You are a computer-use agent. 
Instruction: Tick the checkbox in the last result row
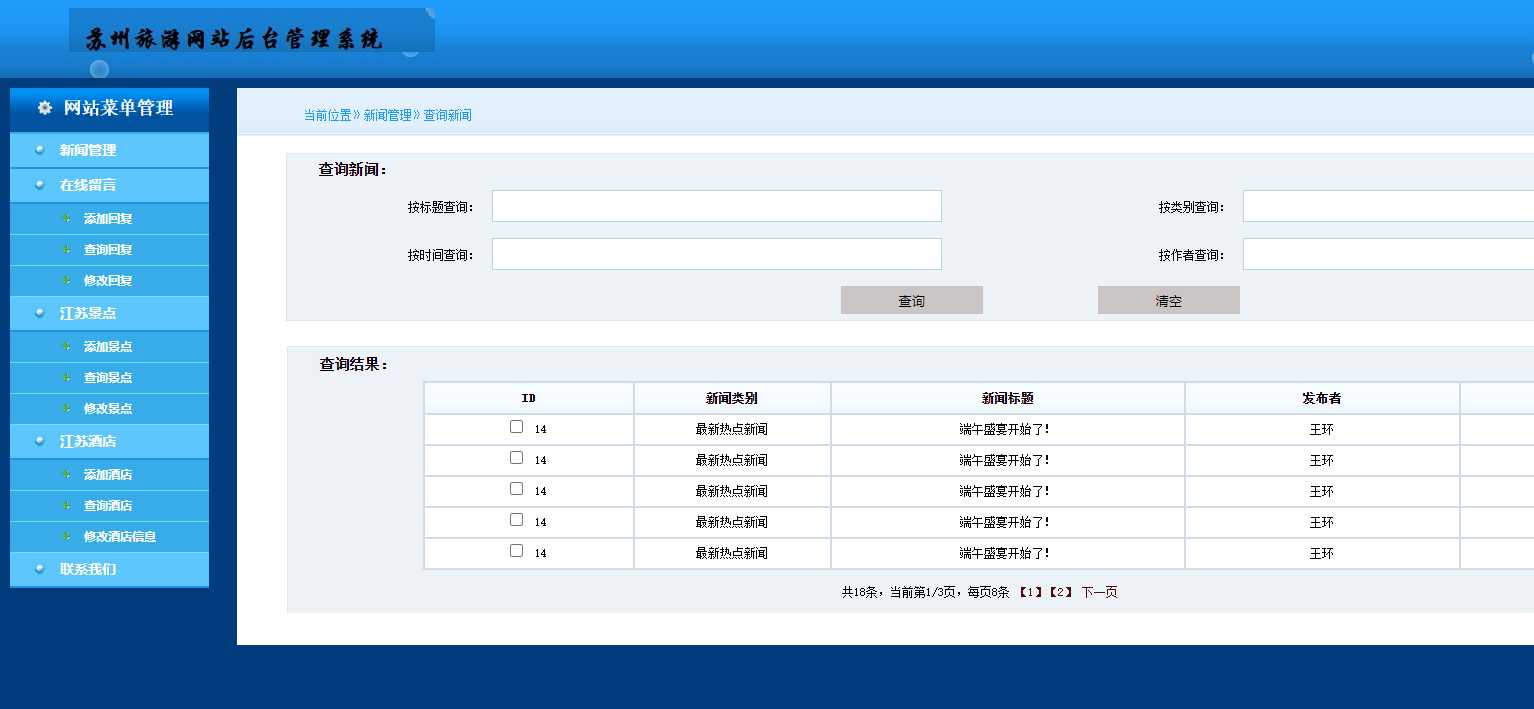point(516,550)
